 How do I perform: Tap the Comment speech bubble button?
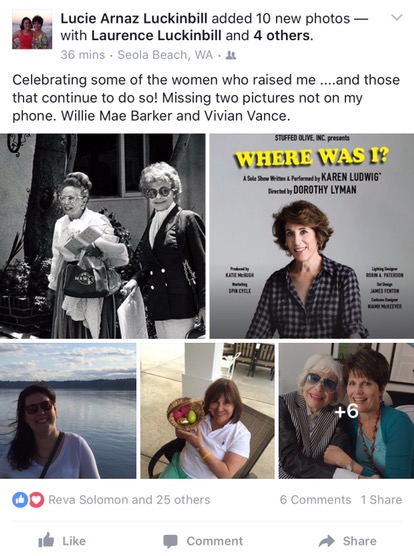(x=203, y=541)
